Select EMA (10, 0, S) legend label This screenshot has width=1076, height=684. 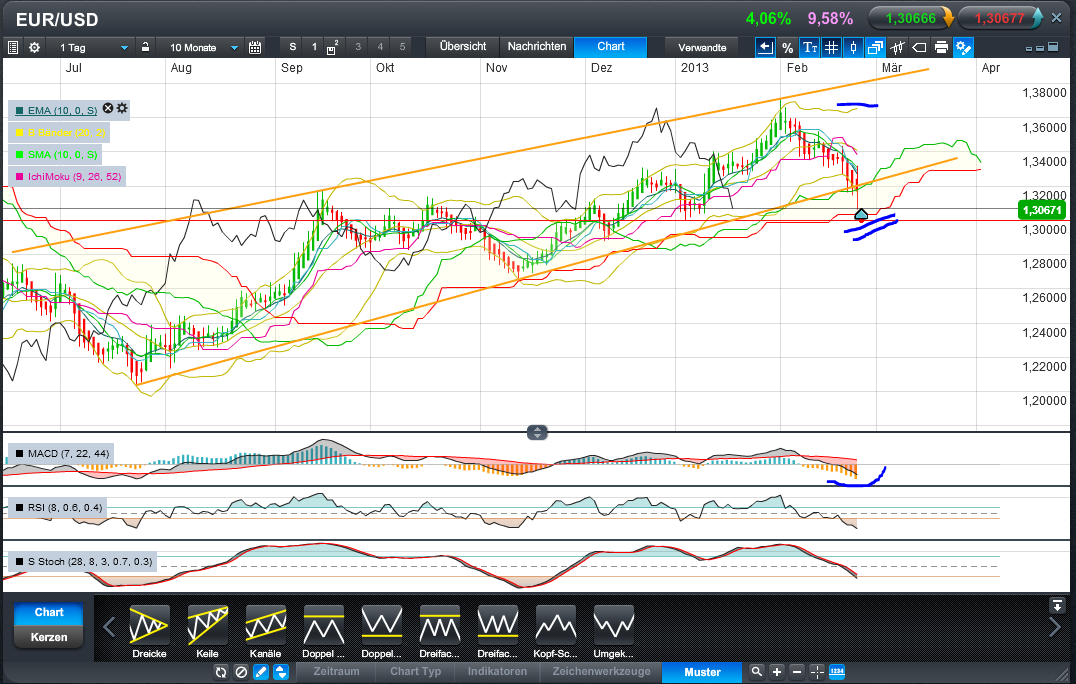(x=62, y=110)
